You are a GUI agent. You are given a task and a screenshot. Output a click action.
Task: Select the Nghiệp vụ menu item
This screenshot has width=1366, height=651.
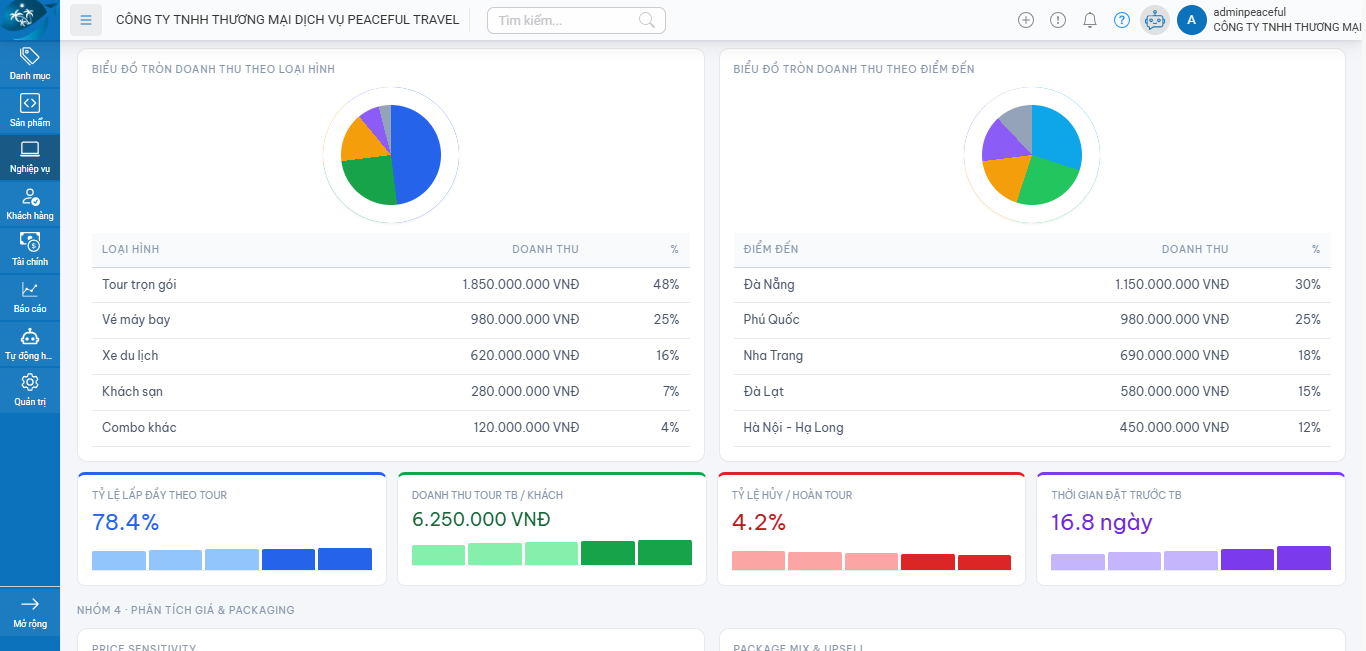click(30, 157)
